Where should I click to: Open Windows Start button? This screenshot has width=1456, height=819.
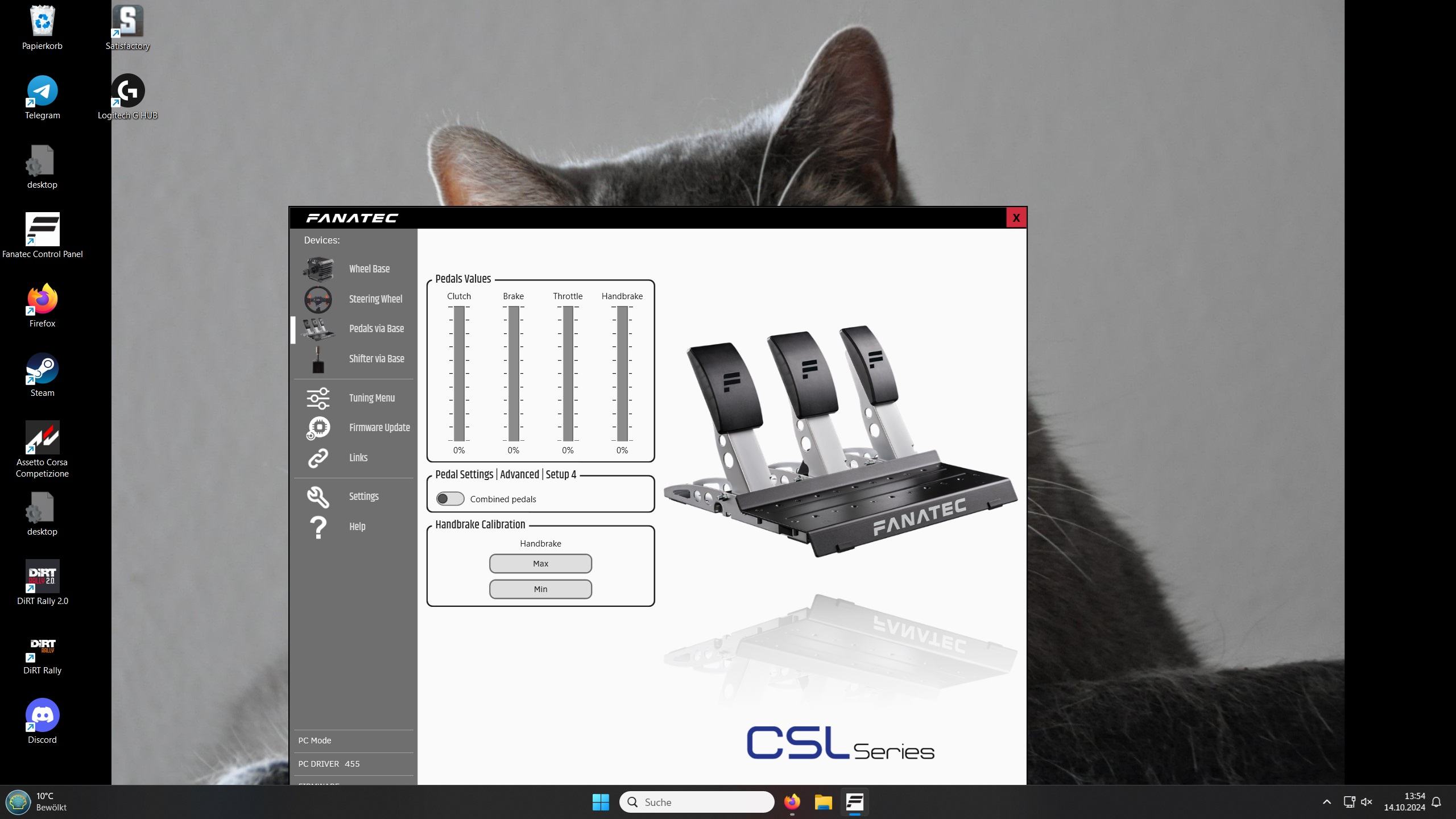coord(601,802)
